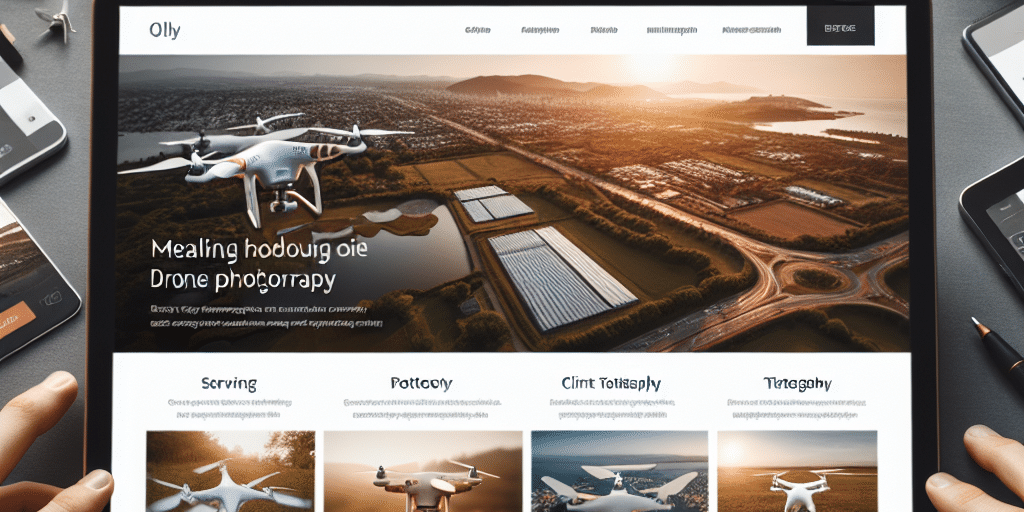Image resolution: width=1024 pixels, height=512 pixels.
Task: Click the Olly logo in the header
Action: (x=165, y=30)
